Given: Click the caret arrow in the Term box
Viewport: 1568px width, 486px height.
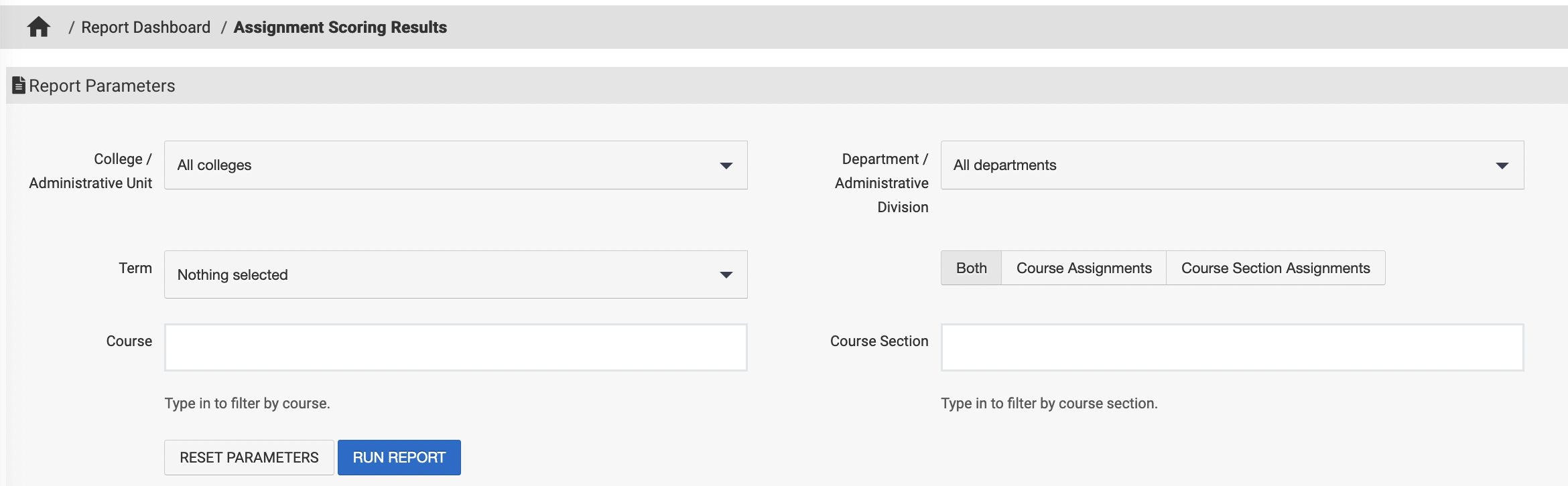Looking at the screenshot, I should (726, 274).
